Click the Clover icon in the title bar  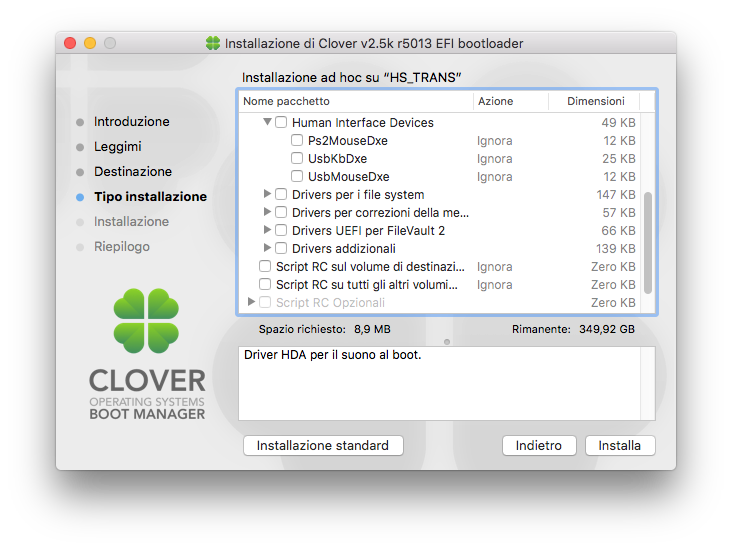click(213, 43)
